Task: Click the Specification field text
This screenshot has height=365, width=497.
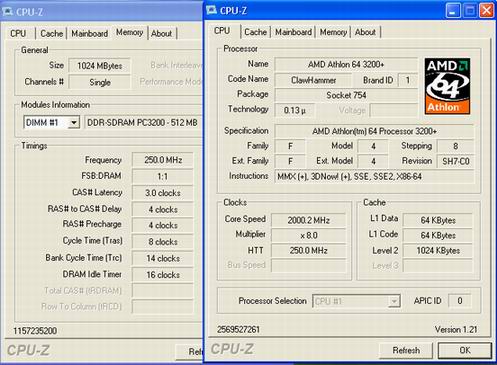Action: [x=374, y=131]
